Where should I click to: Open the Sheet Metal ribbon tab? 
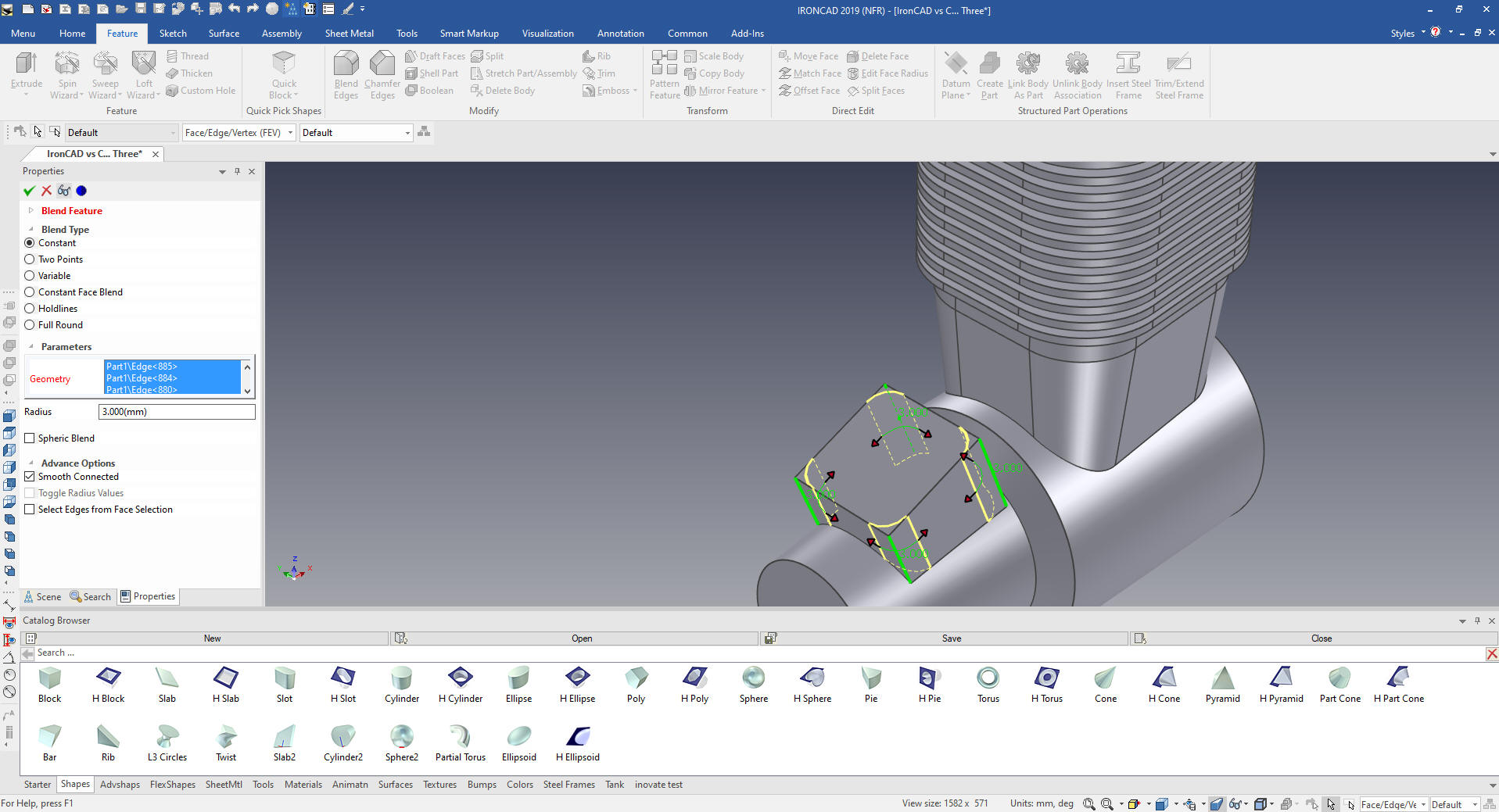[x=349, y=34]
